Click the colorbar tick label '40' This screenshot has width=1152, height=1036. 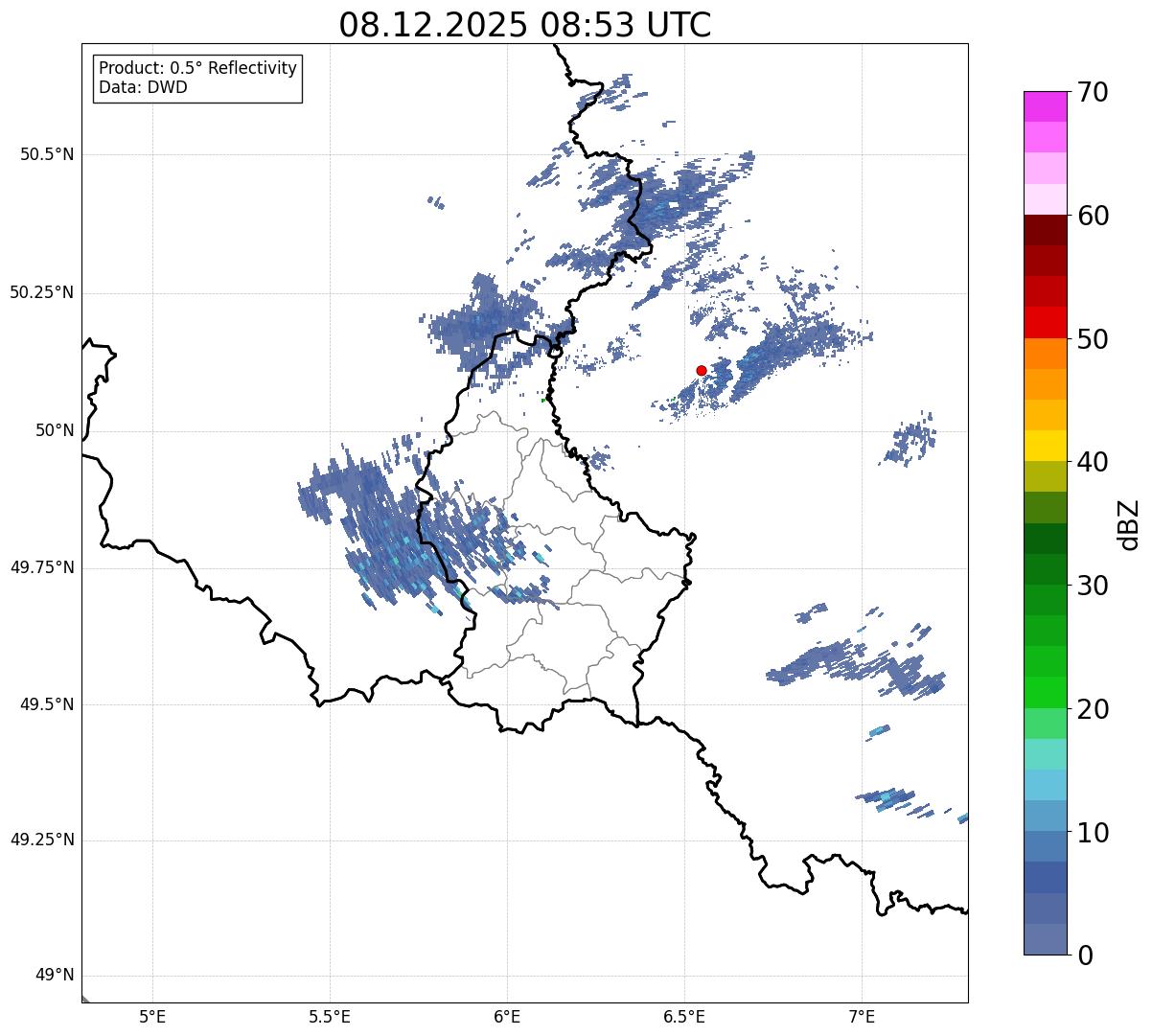coord(1093,462)
